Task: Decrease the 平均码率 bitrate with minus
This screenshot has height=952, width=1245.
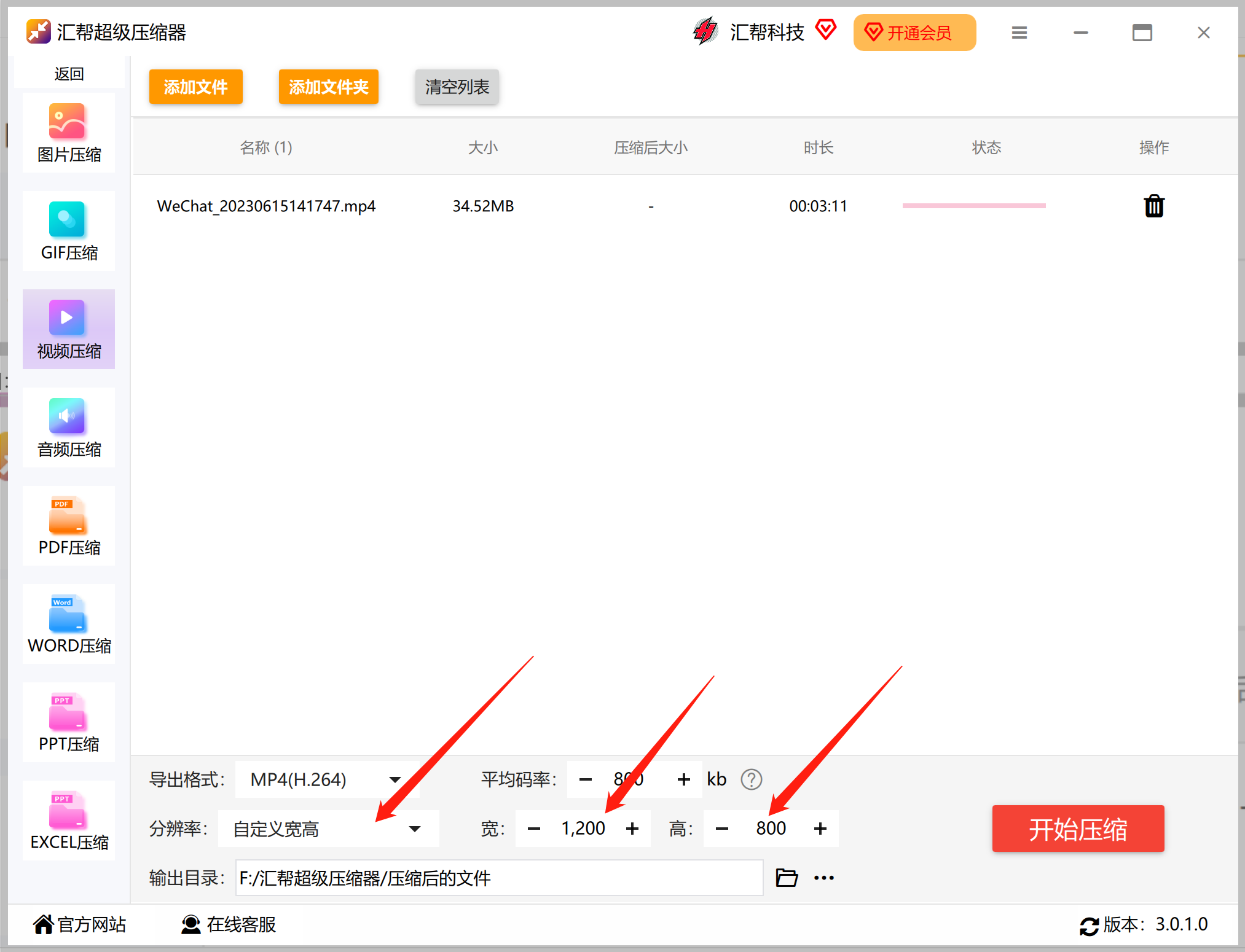Action: (x=586, y=779)
